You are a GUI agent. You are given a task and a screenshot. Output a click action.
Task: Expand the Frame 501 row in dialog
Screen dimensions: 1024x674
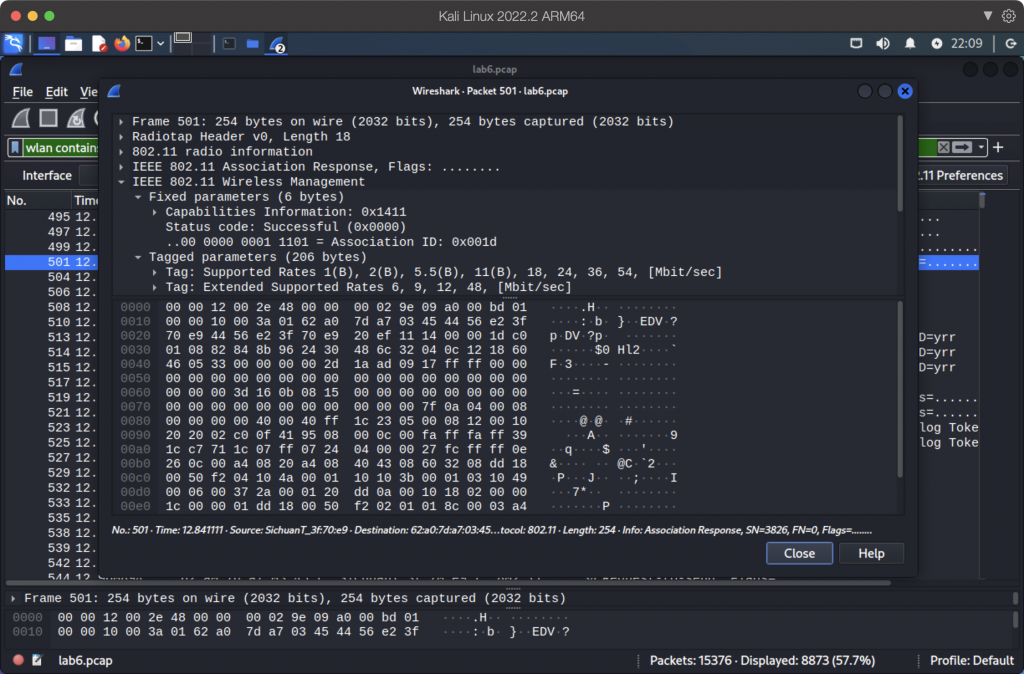pos(121,121)
